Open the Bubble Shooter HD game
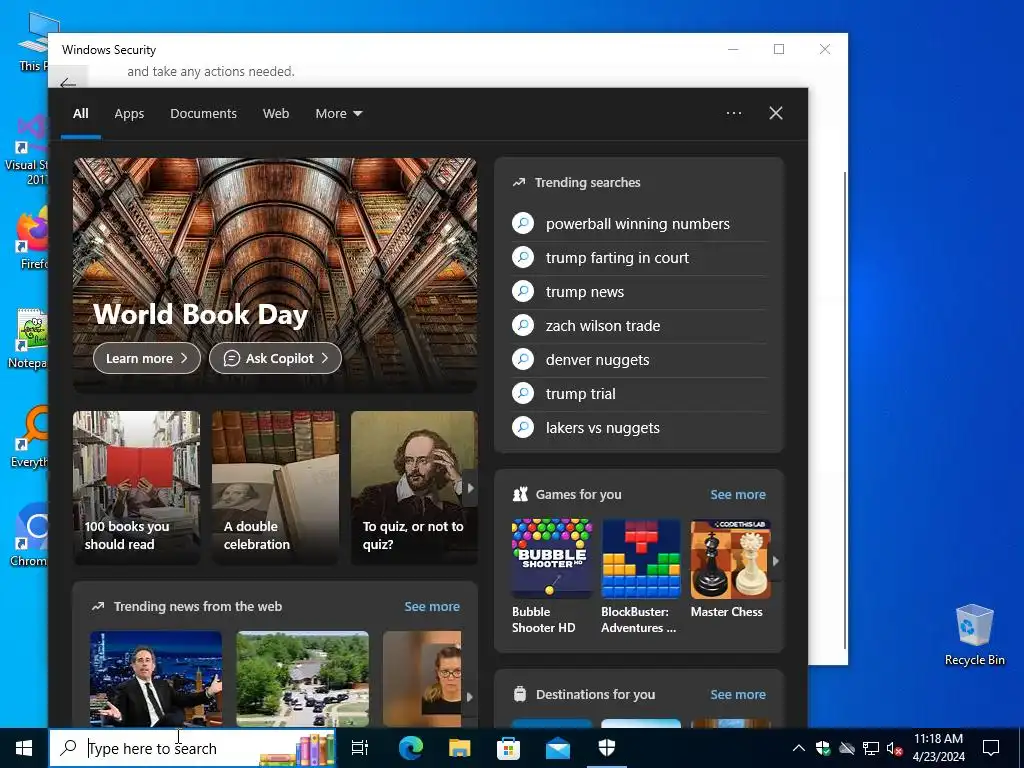 coord(552,577)
